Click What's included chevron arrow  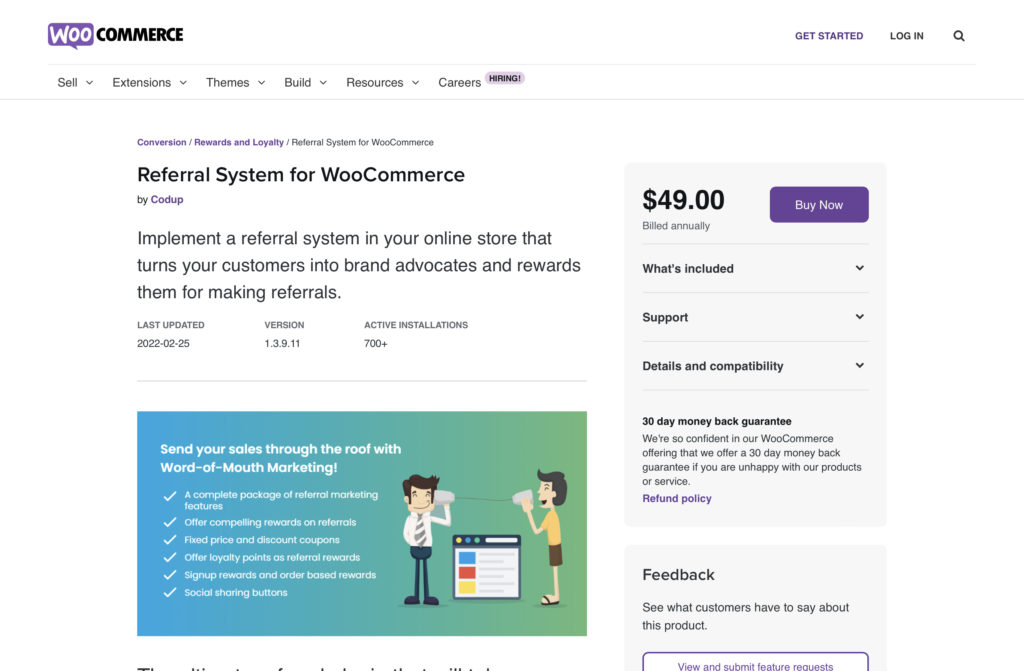pyautogui.click(x=859, y=268)
